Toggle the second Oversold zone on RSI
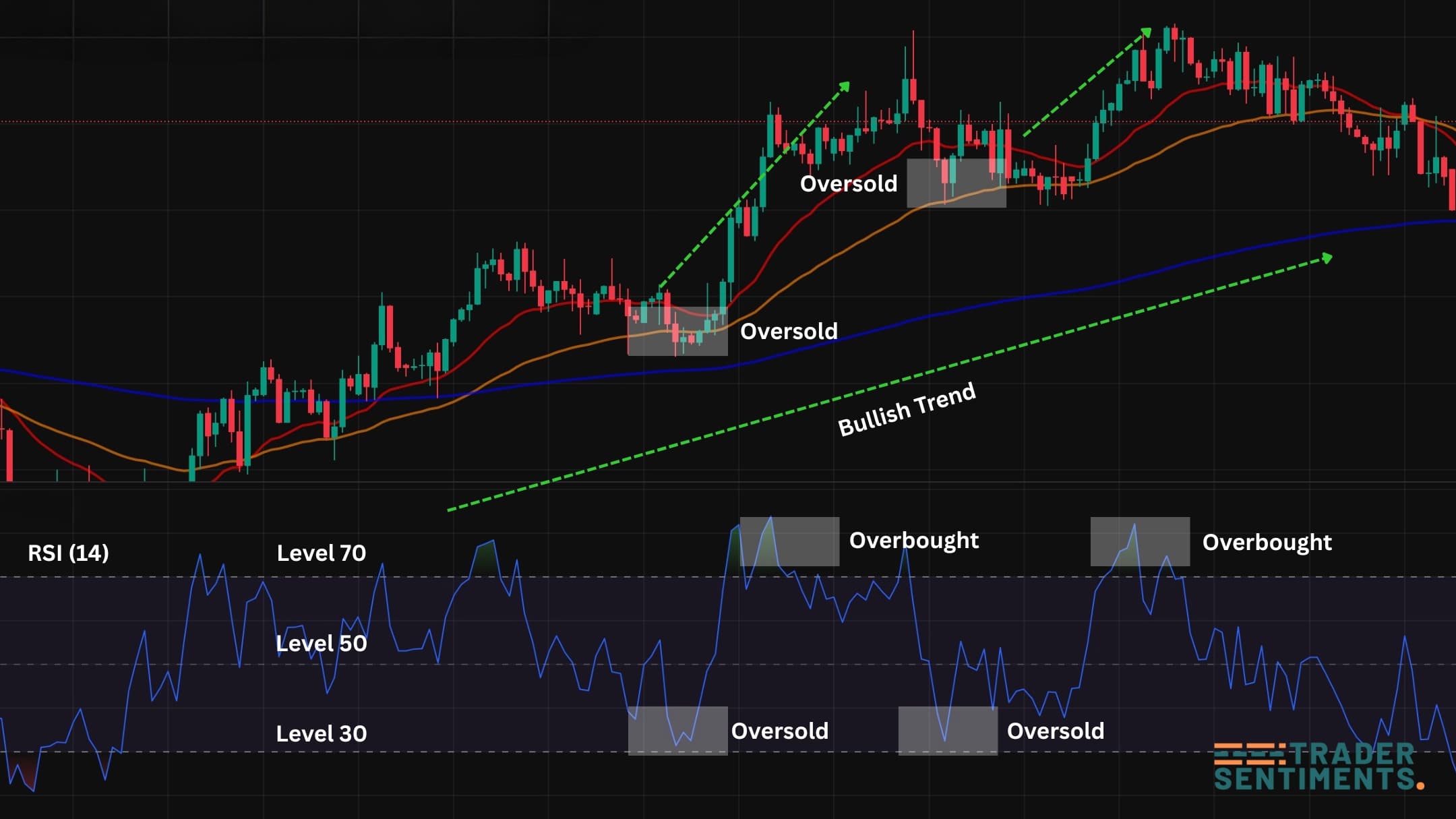The image size is (1456, 819). tap(947, 732)
